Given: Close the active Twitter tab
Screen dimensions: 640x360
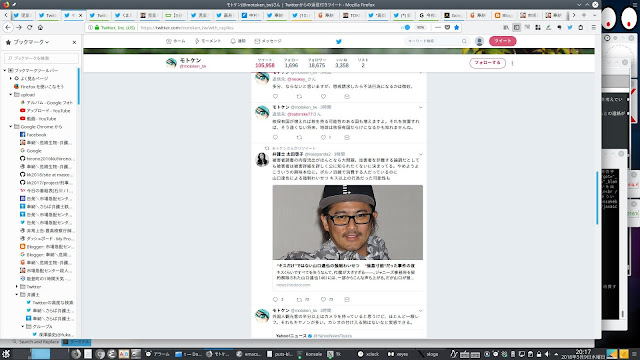Looking at the screenshot, I should tap(80, 15).
